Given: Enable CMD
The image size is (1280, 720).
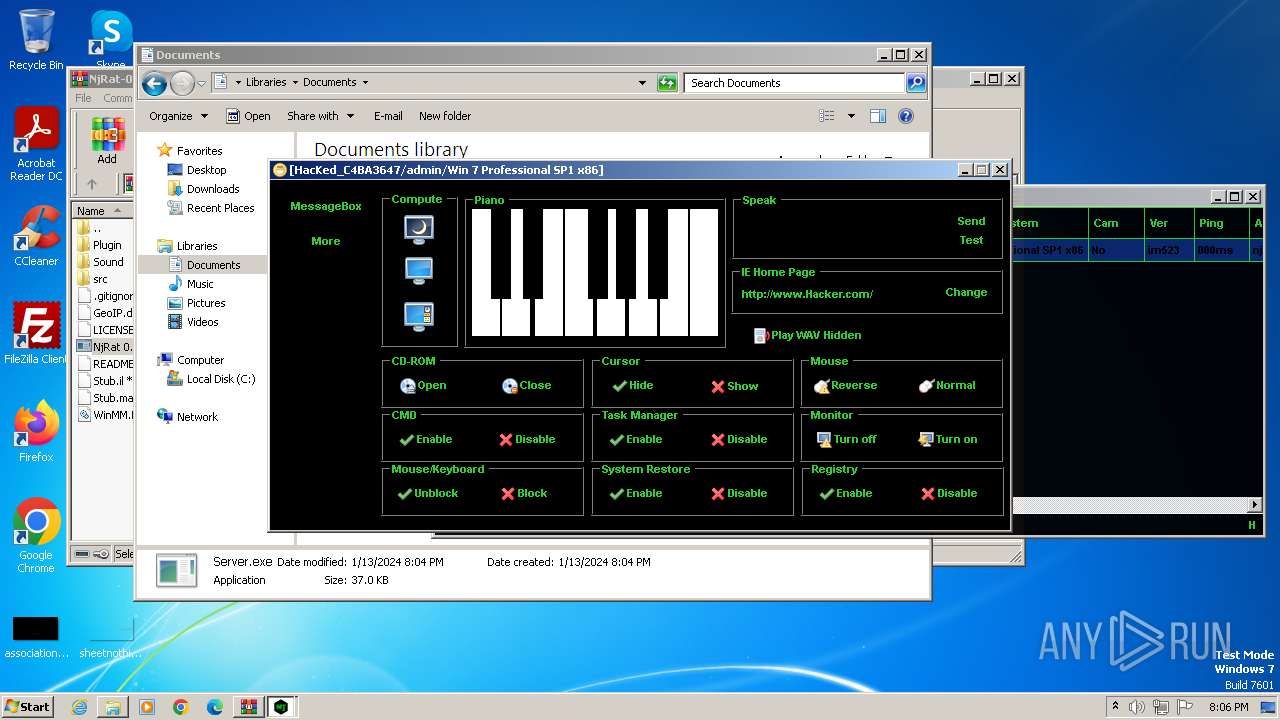Looking at the screenshot, I should (426, 439).
